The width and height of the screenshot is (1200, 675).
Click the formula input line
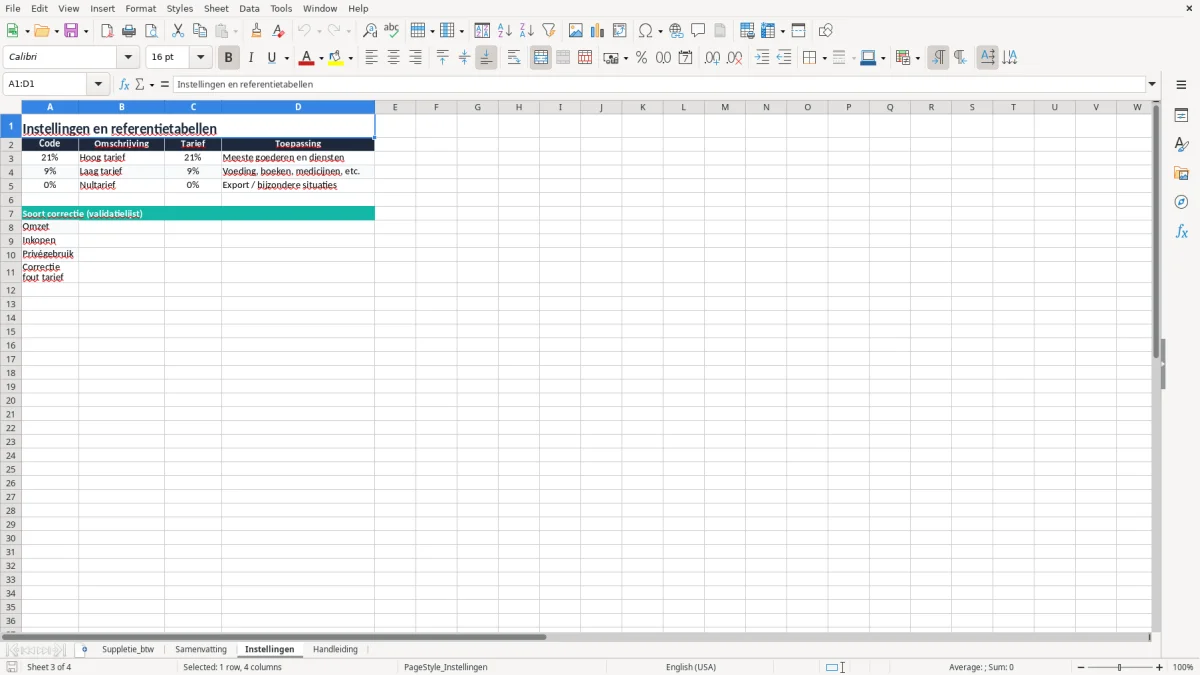[659, 85]
